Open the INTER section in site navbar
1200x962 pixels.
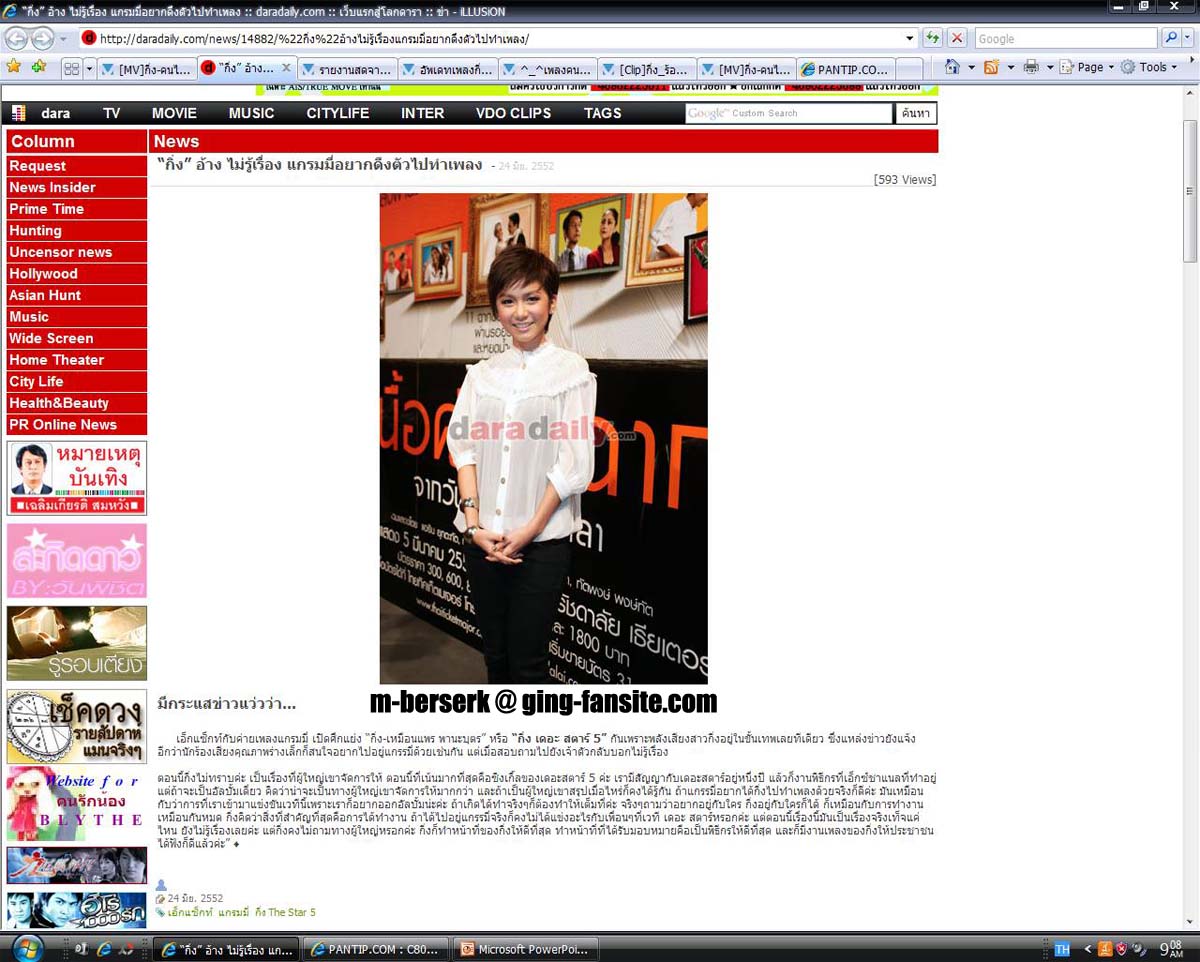422,113
